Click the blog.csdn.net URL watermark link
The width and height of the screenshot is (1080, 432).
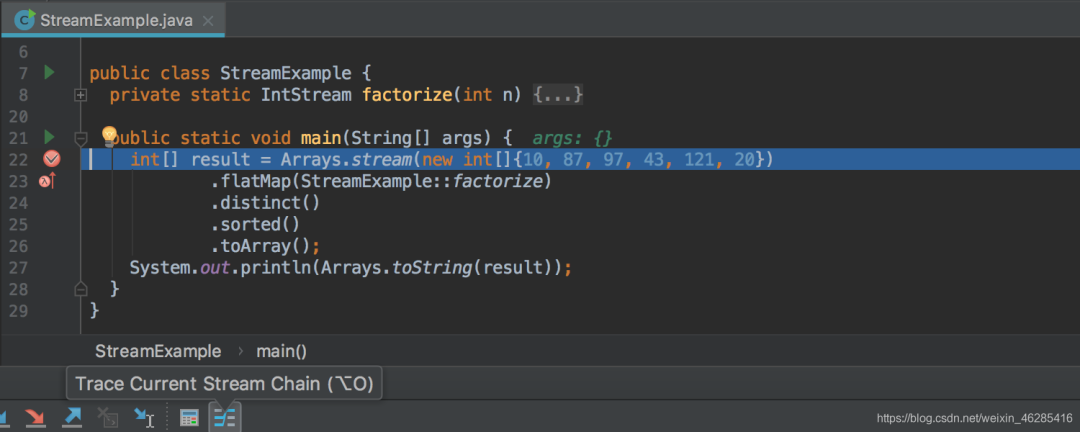click(974, 418)
